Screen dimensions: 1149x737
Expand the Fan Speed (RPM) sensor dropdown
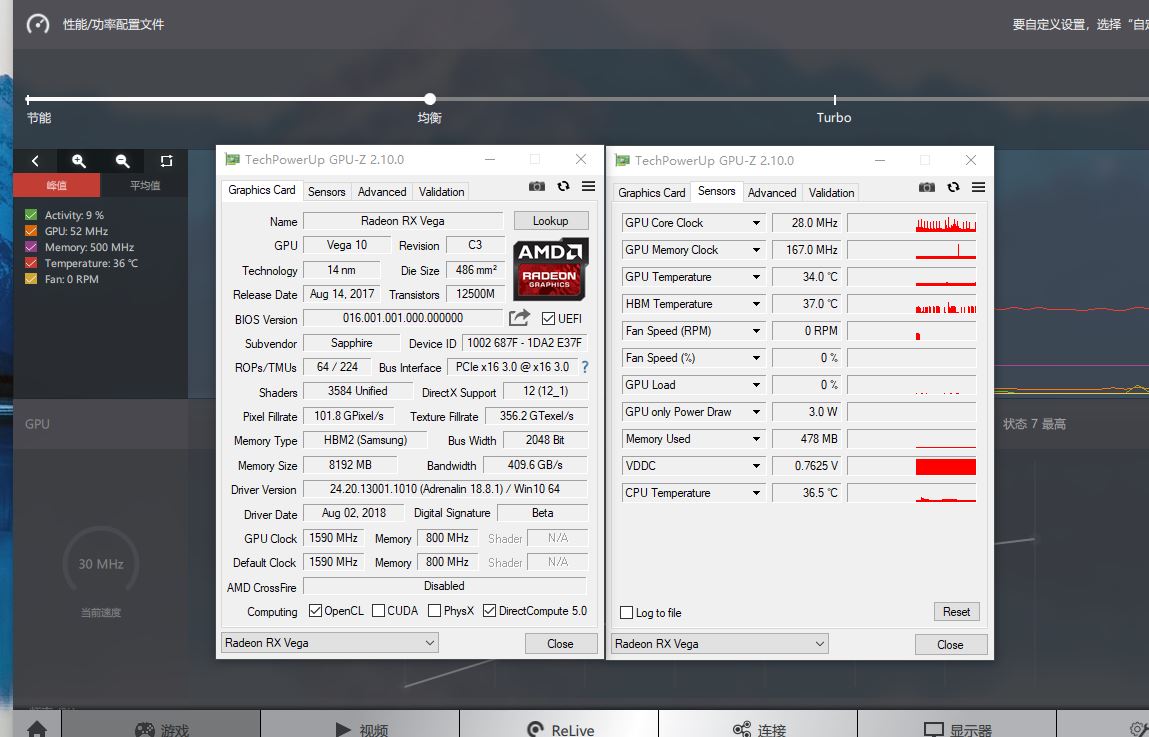pos(756,331)
